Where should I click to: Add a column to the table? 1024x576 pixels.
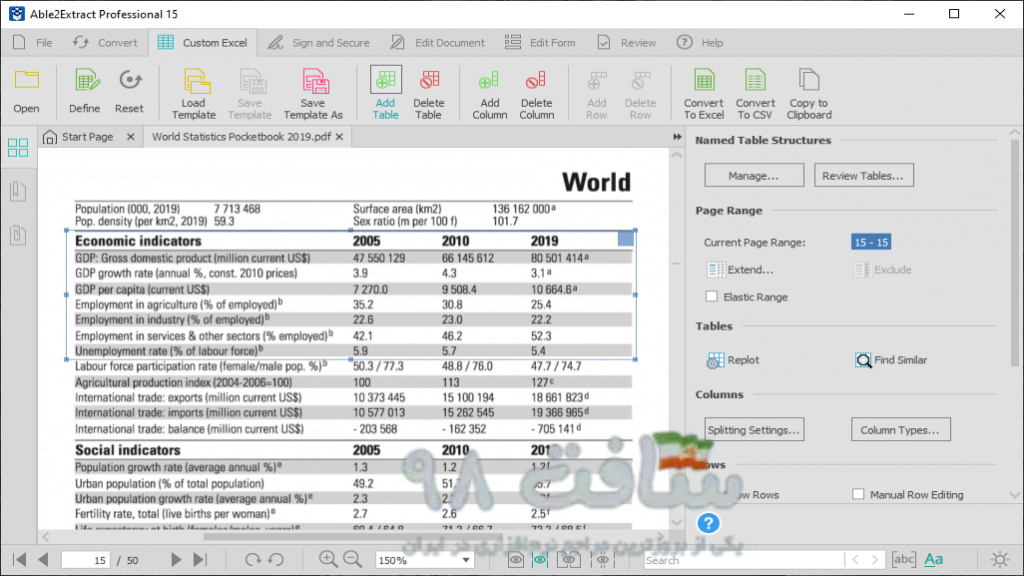489,94
